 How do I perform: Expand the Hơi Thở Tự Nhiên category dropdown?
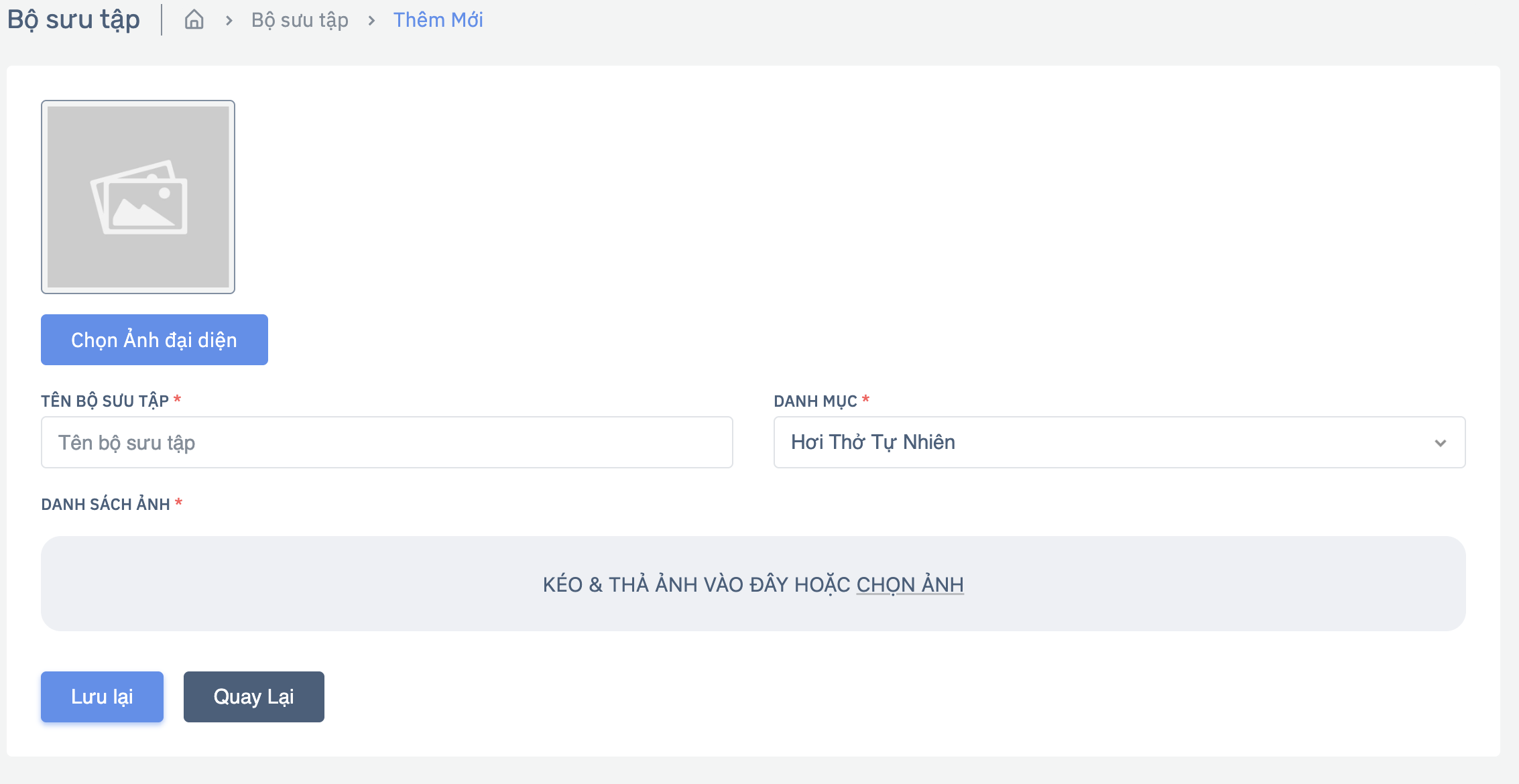[x=1119, y=442]
